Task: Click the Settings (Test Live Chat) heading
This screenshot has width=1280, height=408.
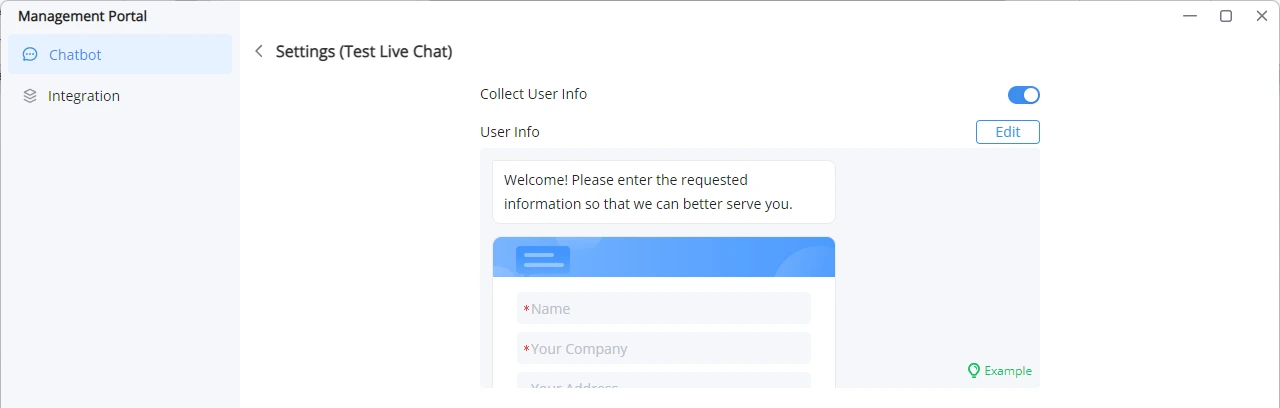Action: point(364,51)
